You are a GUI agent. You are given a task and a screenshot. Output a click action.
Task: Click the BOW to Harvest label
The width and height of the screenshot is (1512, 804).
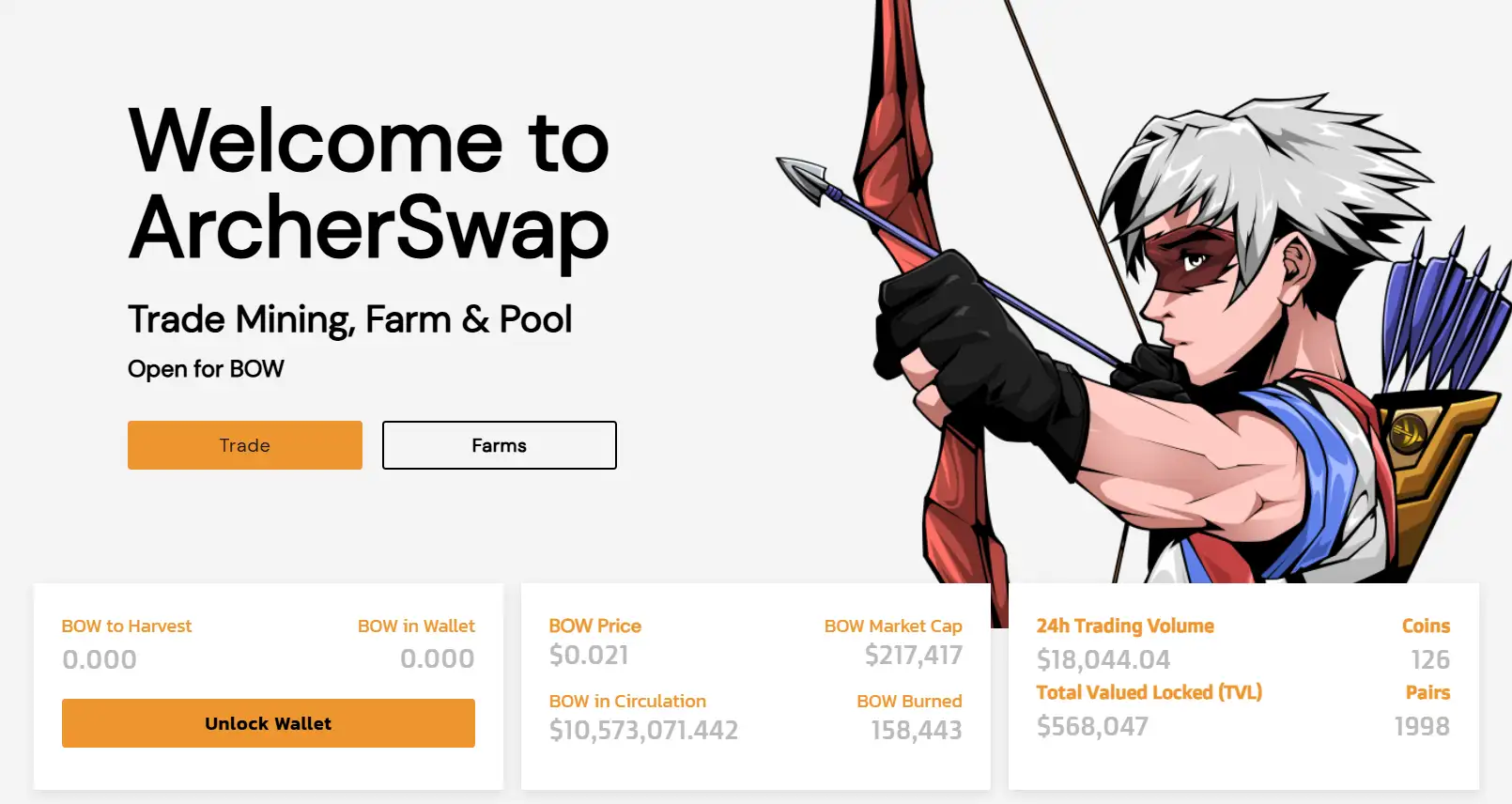pyautogui.click(x=127, y=626)
